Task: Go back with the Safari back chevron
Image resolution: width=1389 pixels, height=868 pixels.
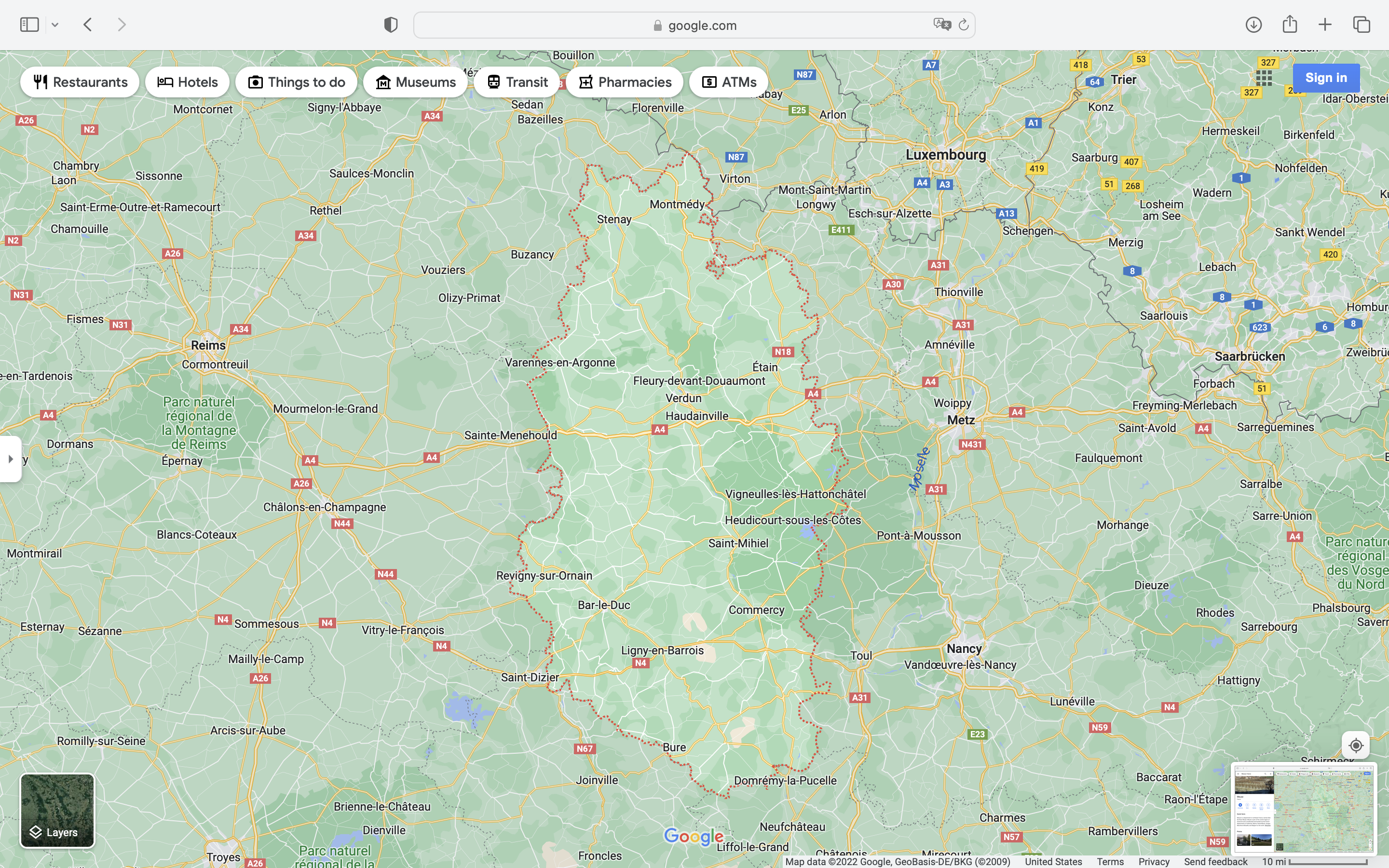Action: coord(88,25)
